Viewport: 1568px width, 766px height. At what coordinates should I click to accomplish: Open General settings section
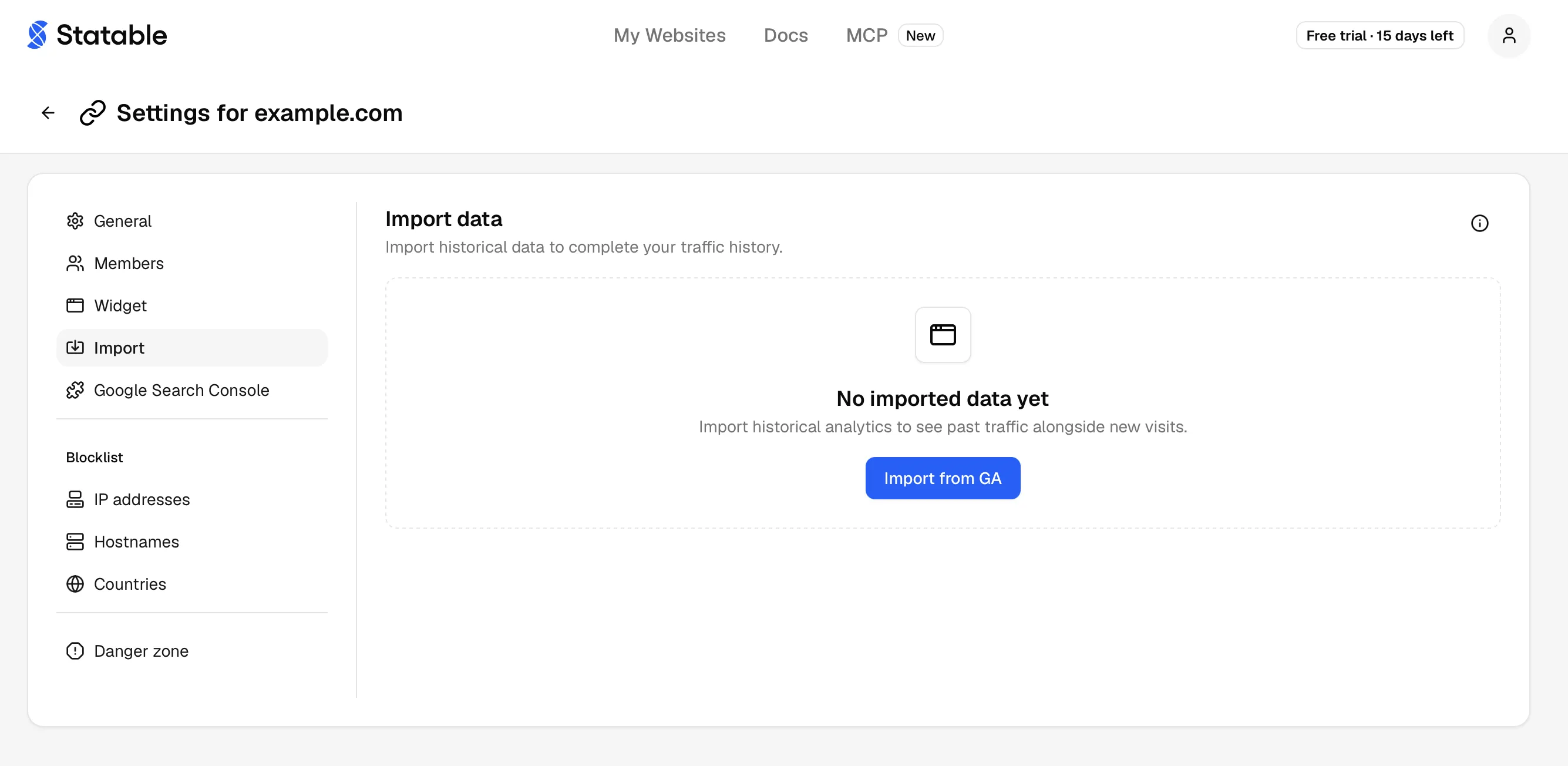(x=191, y=221)
